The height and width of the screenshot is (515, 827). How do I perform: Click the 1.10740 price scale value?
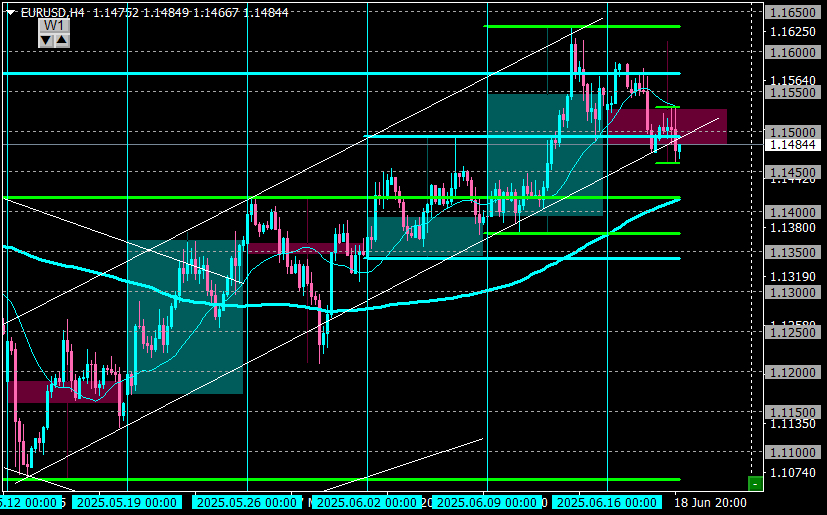793,473
